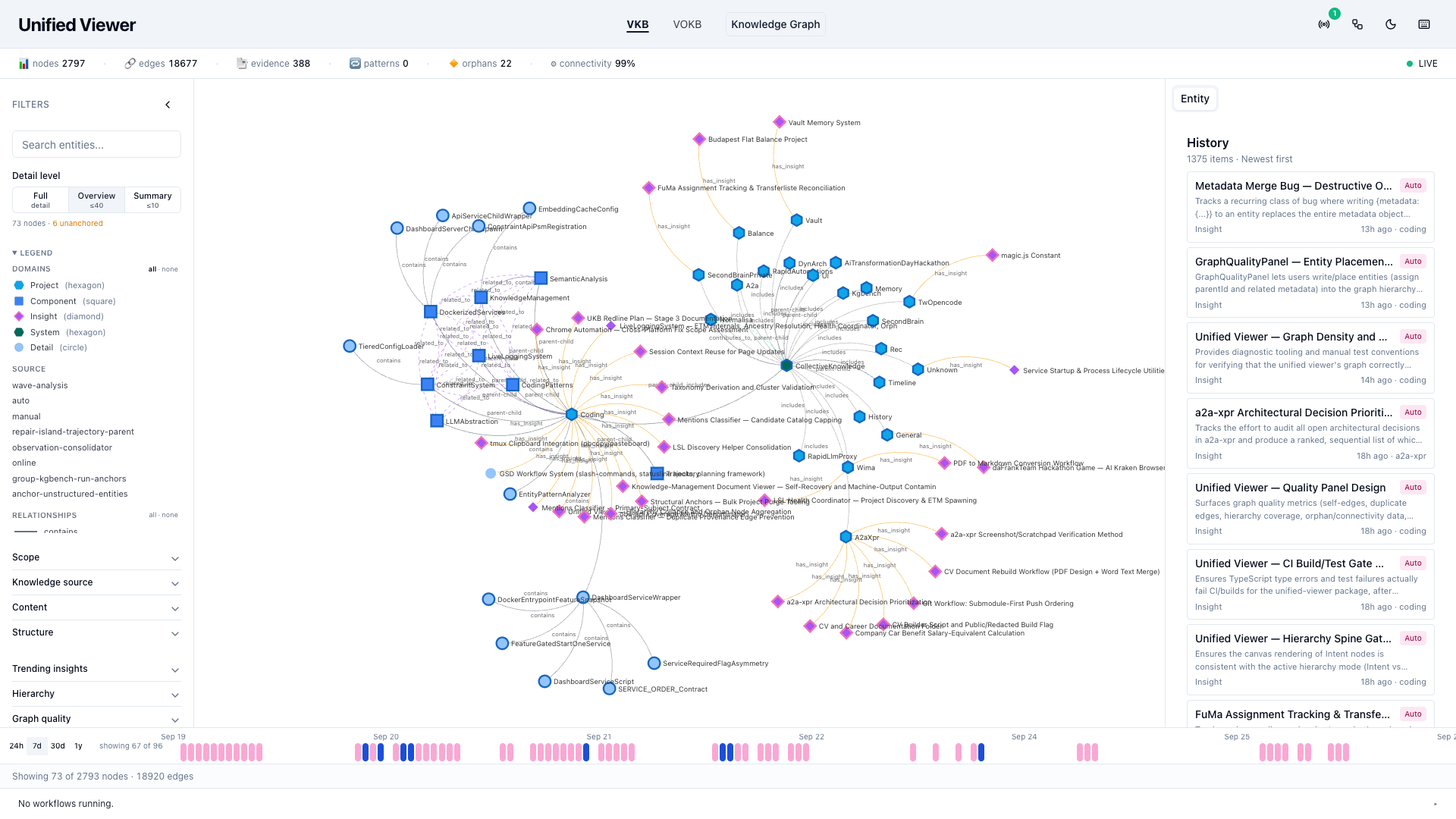The height and width of the screenshot is (819, 1456).
Task: Select none for domains
Action: click(170, 269)
